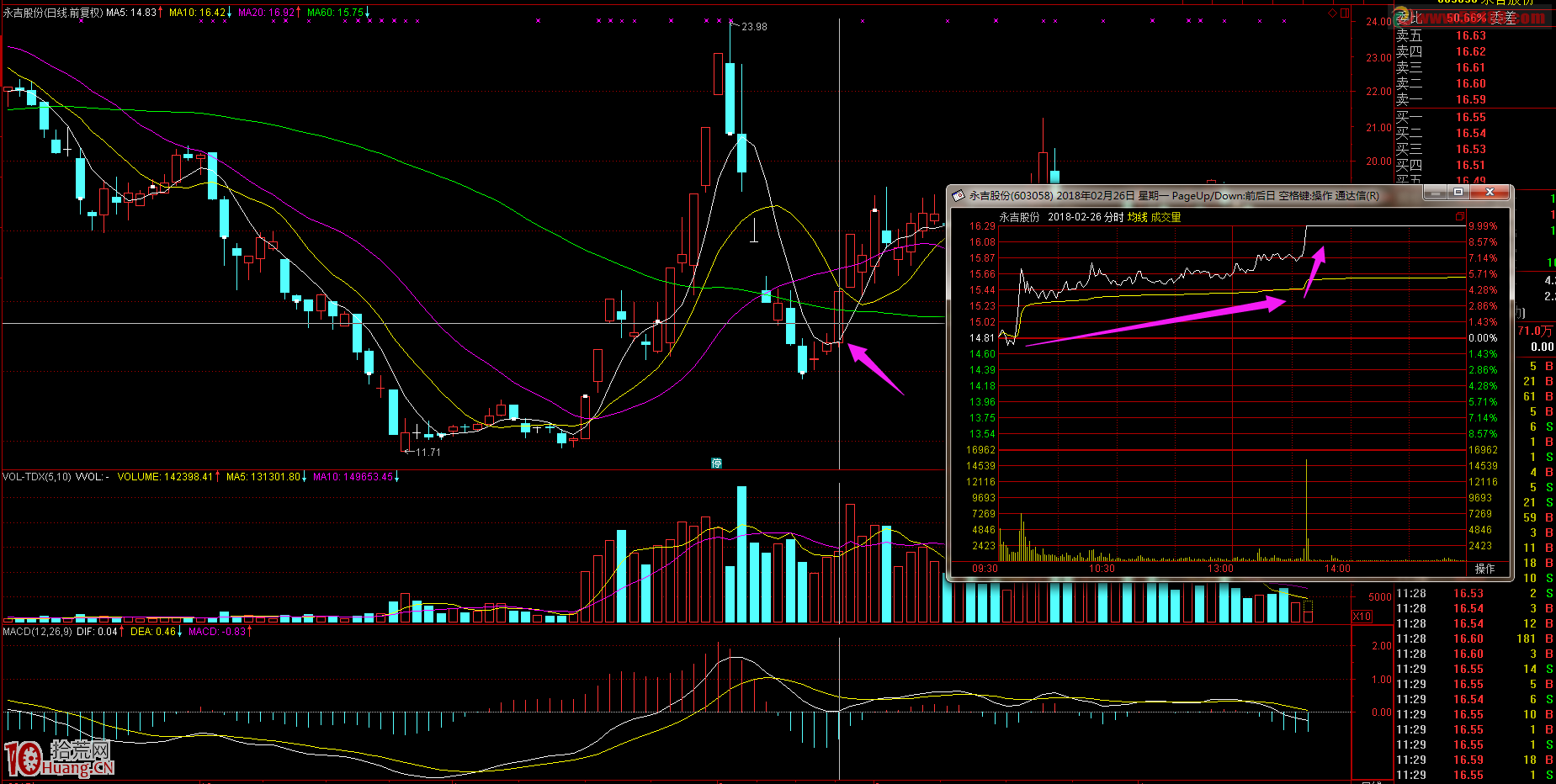
Task: Click the red restore icon in intraday chart
Action: (1460, 217)
